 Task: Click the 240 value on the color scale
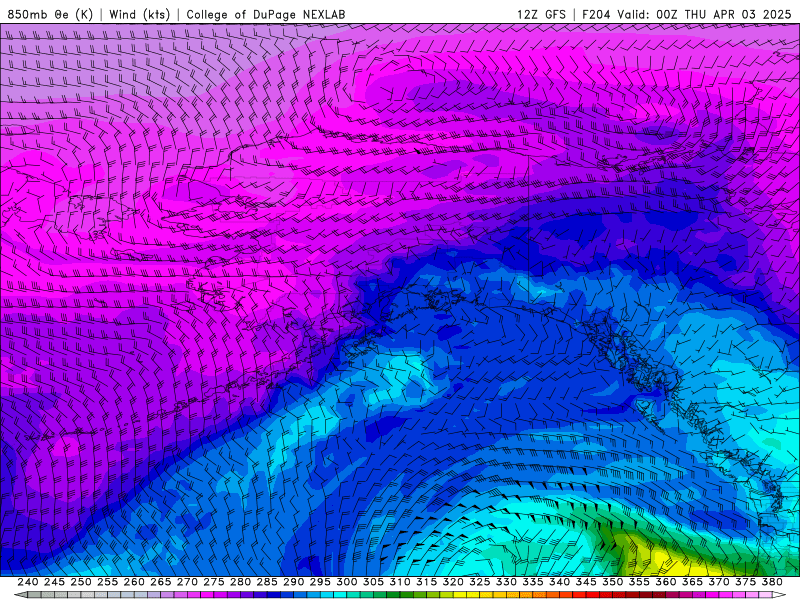(x=28, y=582)
